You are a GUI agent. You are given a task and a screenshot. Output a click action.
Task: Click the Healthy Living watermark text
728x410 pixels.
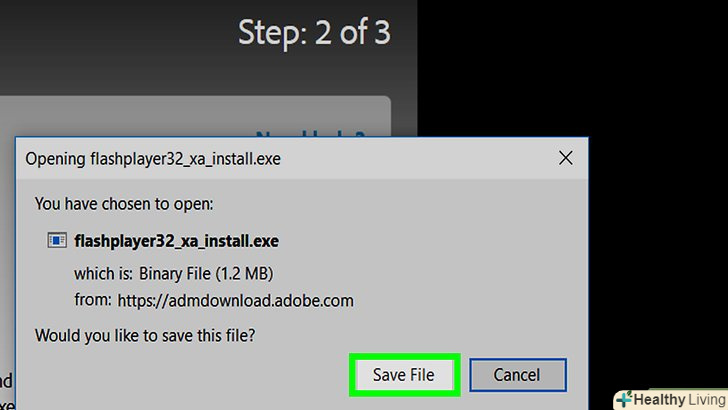[680, 399]
